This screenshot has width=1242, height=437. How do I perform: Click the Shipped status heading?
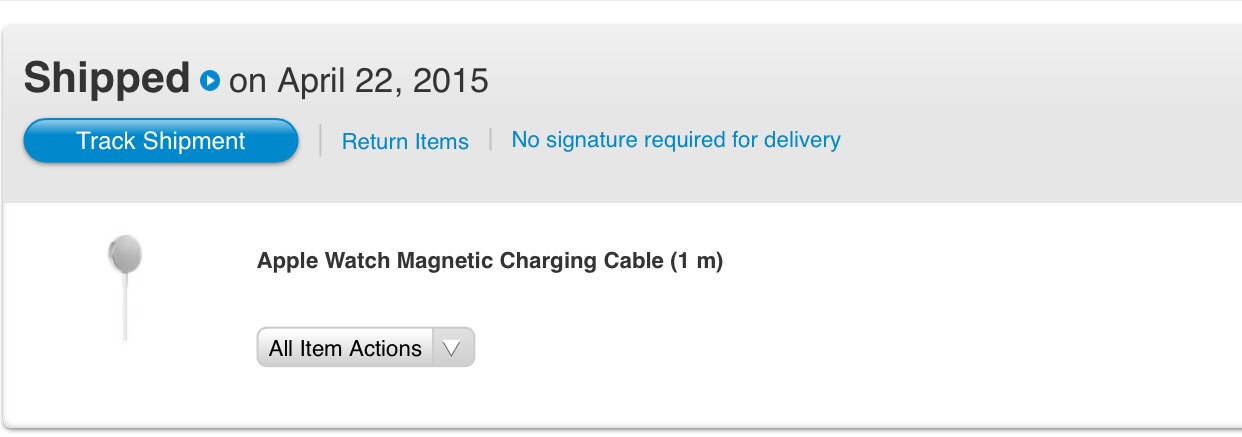tap(107, 78)
